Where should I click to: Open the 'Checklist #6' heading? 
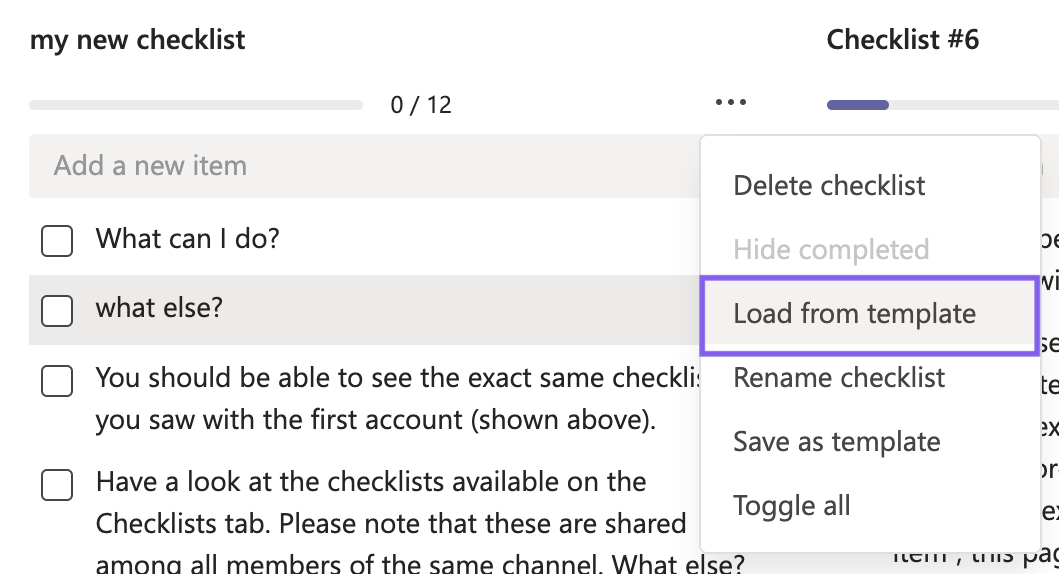coord(902,40)
